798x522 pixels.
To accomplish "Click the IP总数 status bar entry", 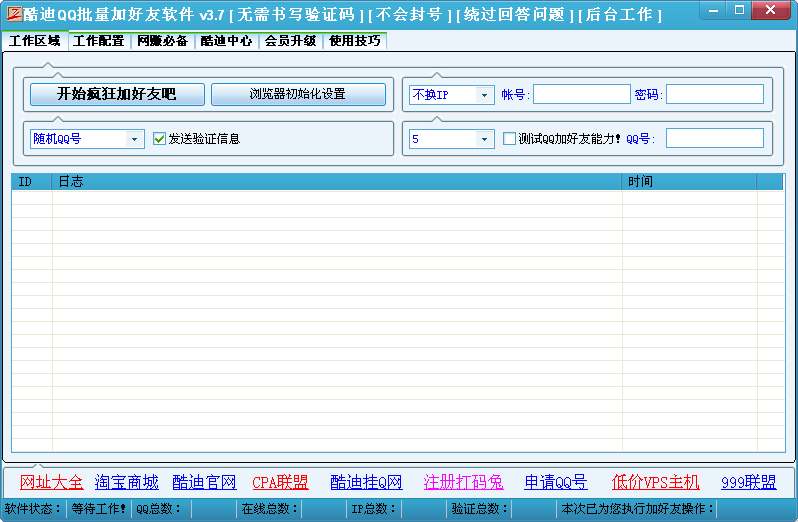I will pyautogui.click(x=374, y=509).
